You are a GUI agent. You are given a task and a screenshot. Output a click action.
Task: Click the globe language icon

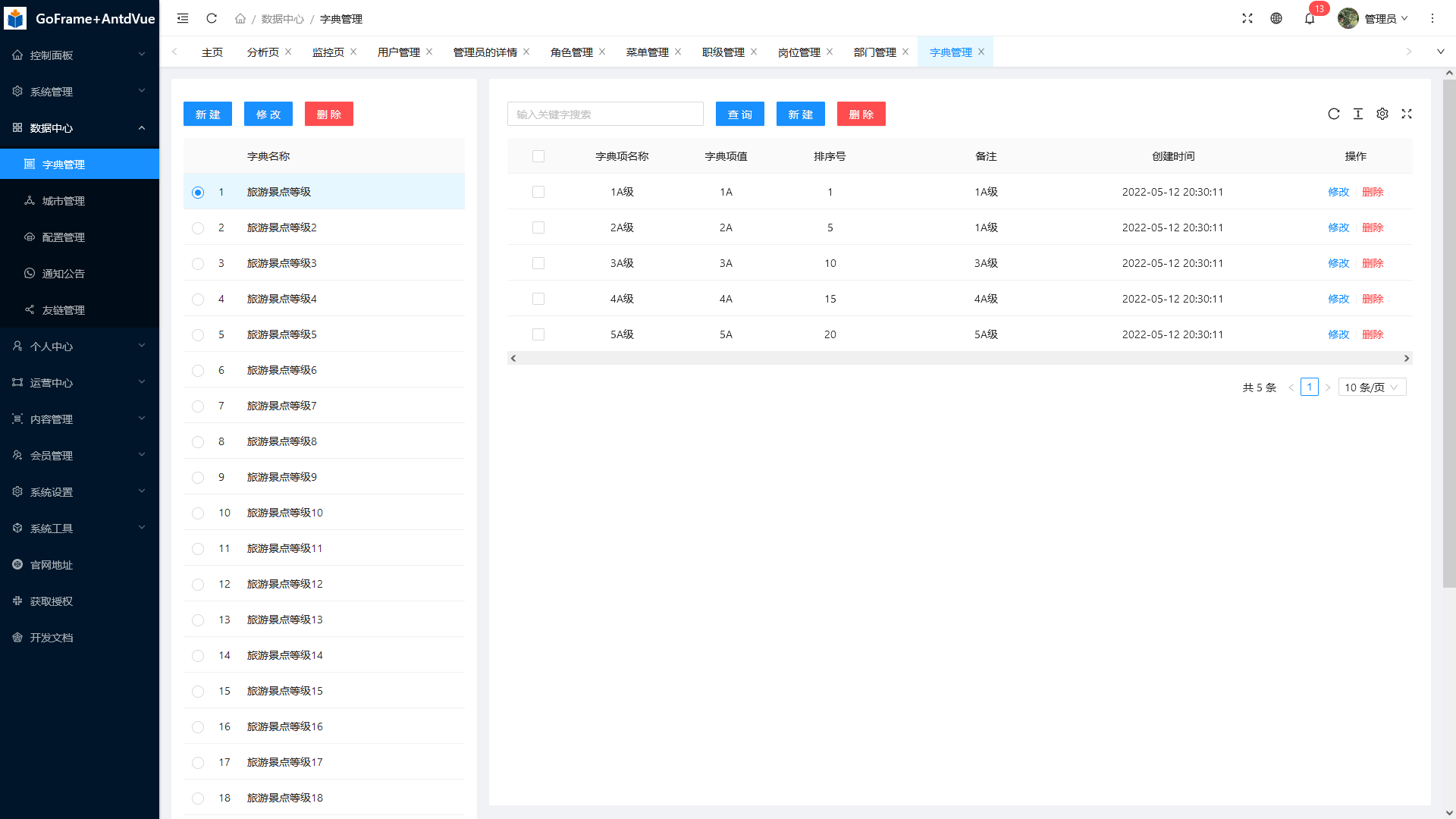click(x=1276, y=18)
